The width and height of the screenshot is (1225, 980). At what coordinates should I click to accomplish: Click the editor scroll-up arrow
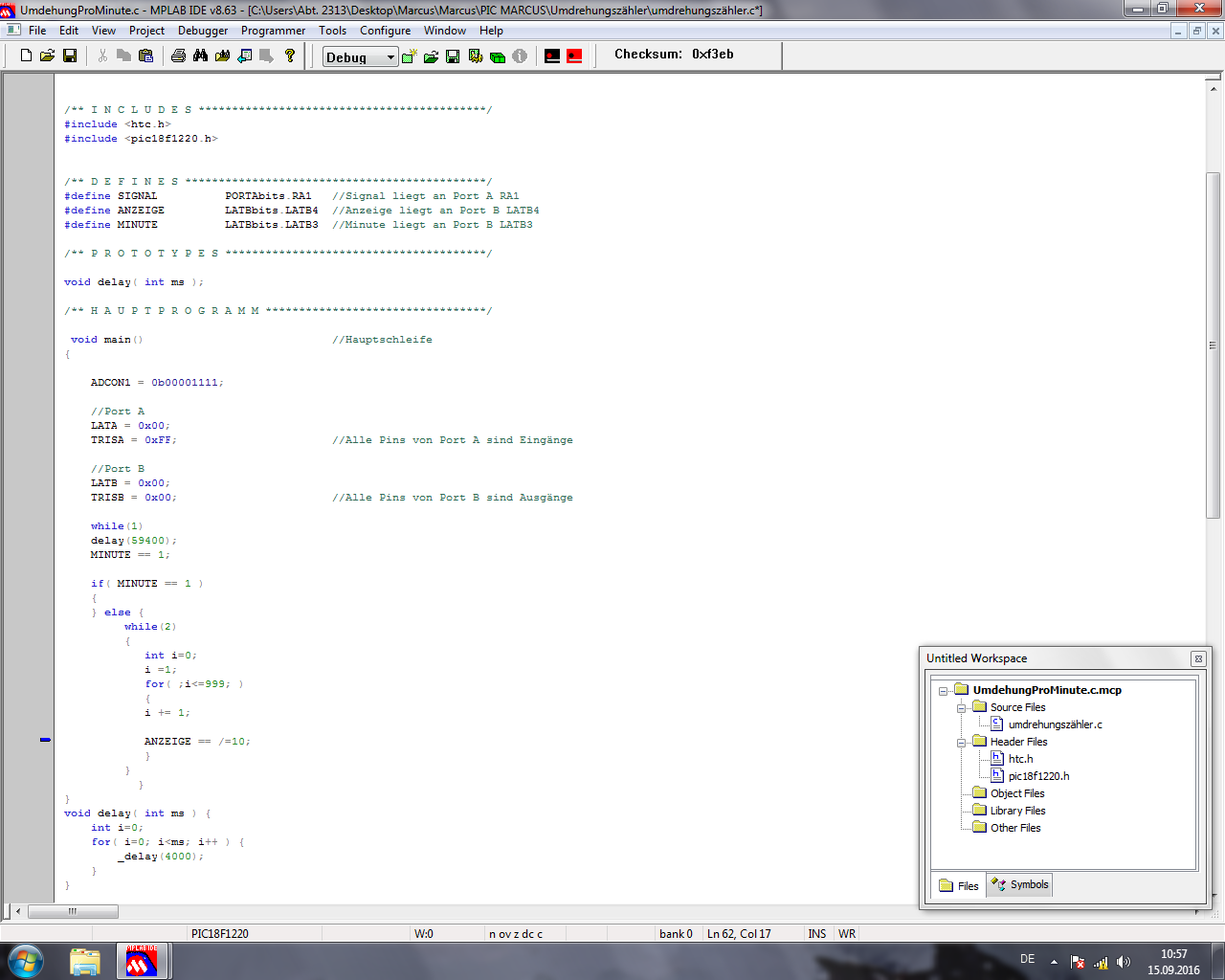pyautogui.click(x=1213, y=87)
